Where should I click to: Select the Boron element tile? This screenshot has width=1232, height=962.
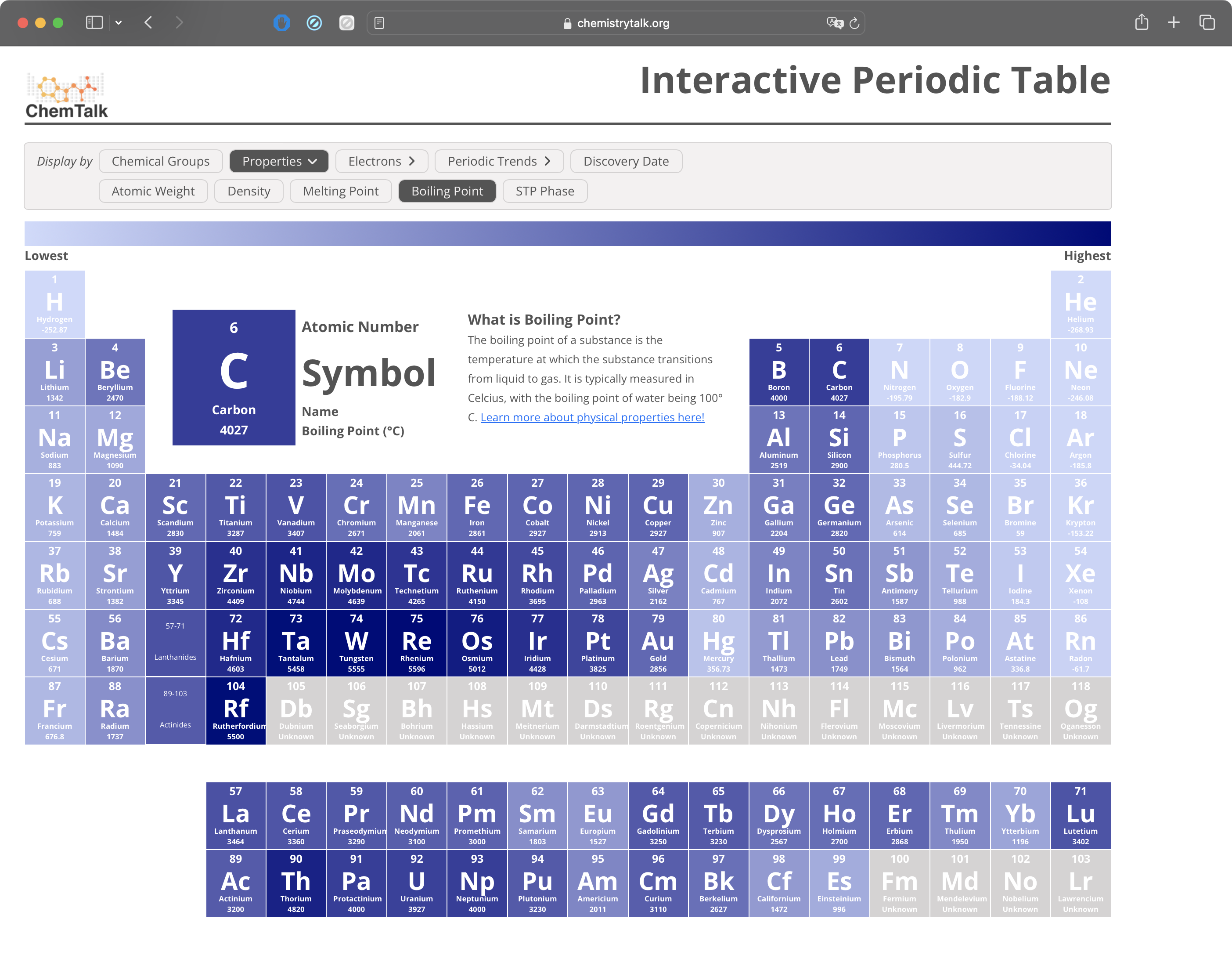point(778,372)
